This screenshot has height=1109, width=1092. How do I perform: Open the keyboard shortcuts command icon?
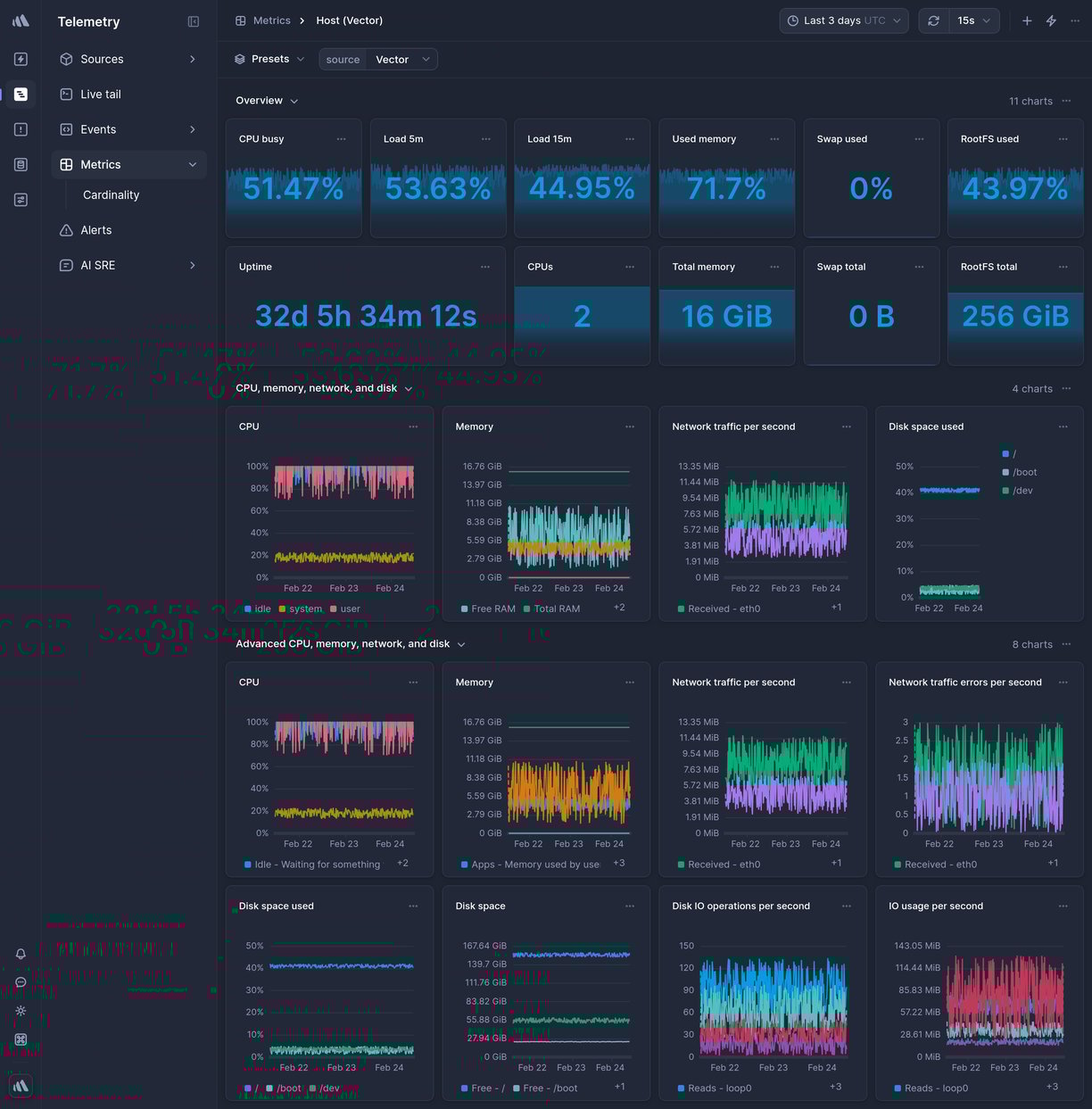click(21, 1039)
